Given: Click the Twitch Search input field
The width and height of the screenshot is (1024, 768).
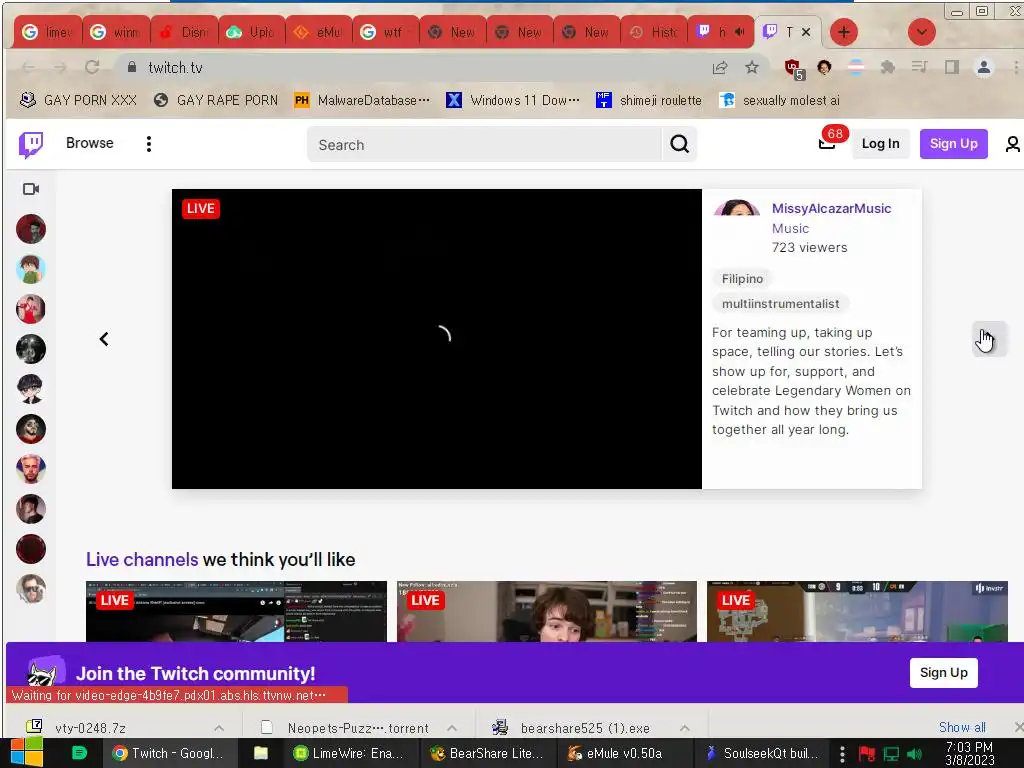Looking at the screenshot, I should [485, 144].
